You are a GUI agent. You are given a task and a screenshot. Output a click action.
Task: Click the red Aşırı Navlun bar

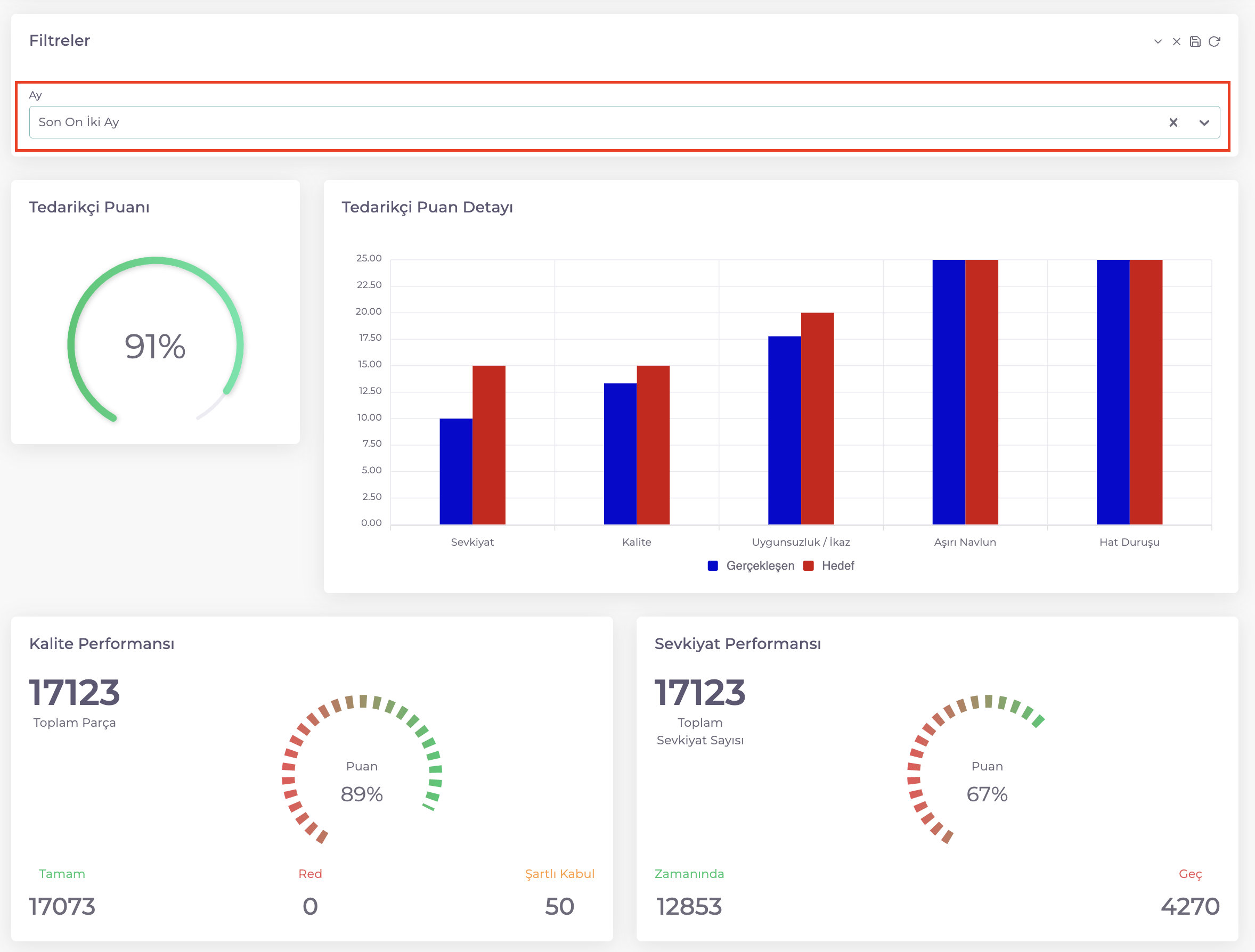[982, 392]
